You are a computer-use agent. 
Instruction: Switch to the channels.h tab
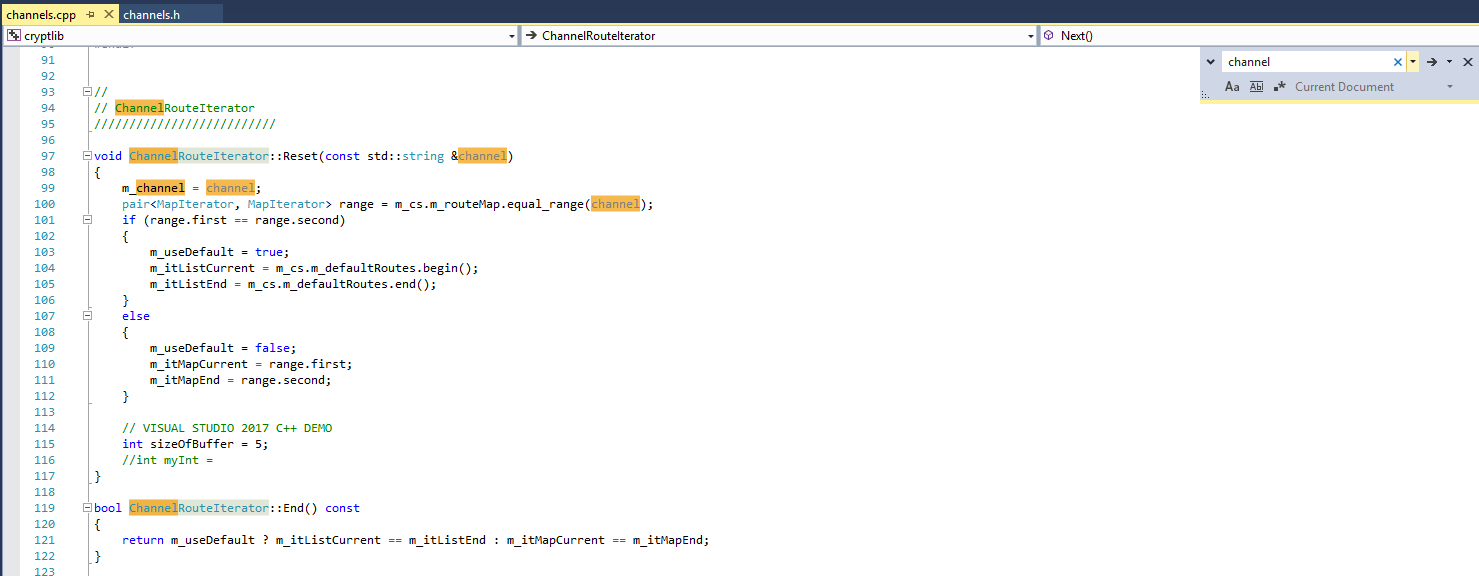tap(151, 15)
